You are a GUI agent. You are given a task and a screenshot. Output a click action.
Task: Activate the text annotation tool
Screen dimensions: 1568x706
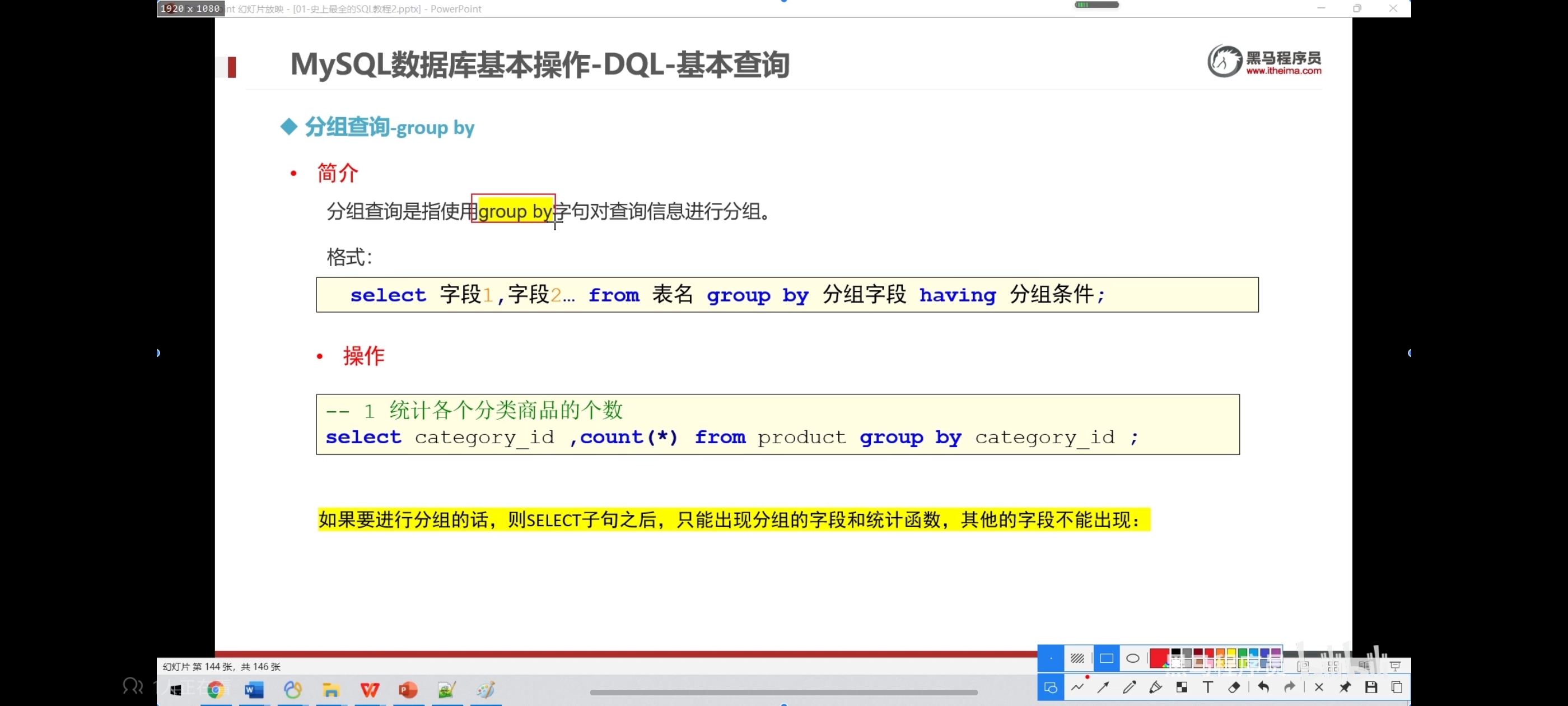click(1208, 687)
